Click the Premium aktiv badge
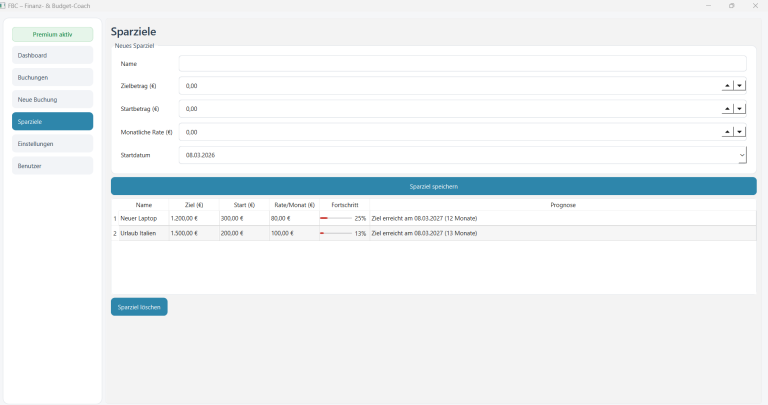 pos(52,34)
